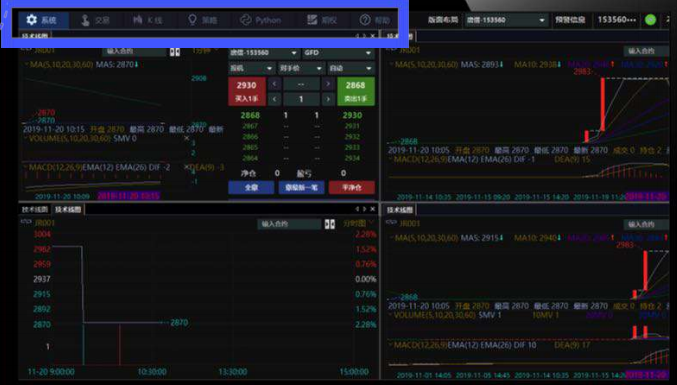Viewport: 677px width, 385px height.
Task: Increase order quantity with right arrow stepper
Action: coord(328,99)
